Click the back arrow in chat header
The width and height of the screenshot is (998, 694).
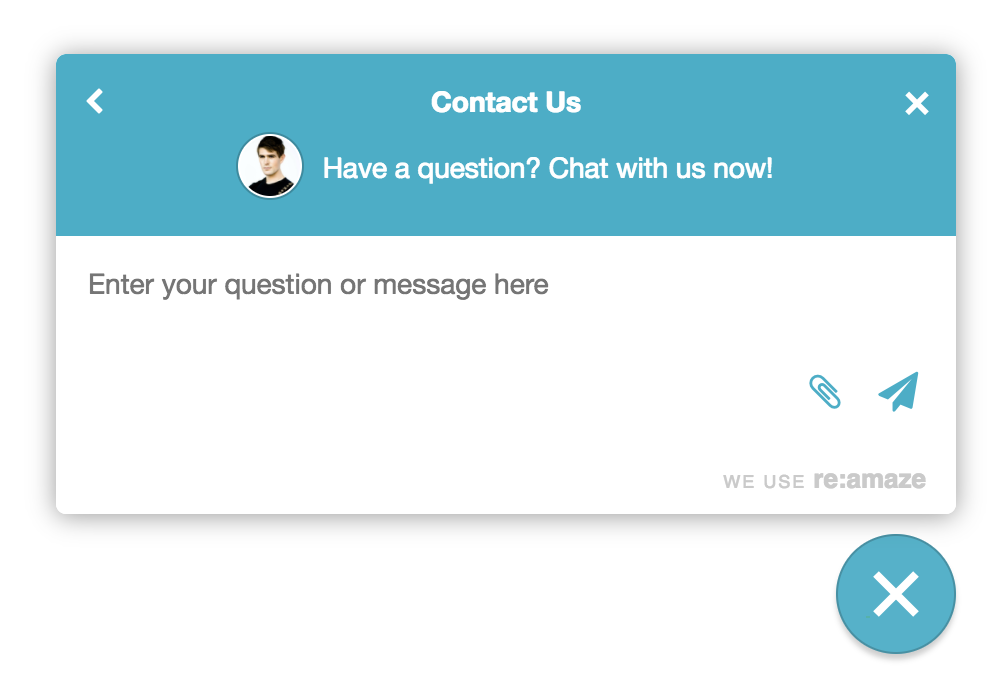95,101
